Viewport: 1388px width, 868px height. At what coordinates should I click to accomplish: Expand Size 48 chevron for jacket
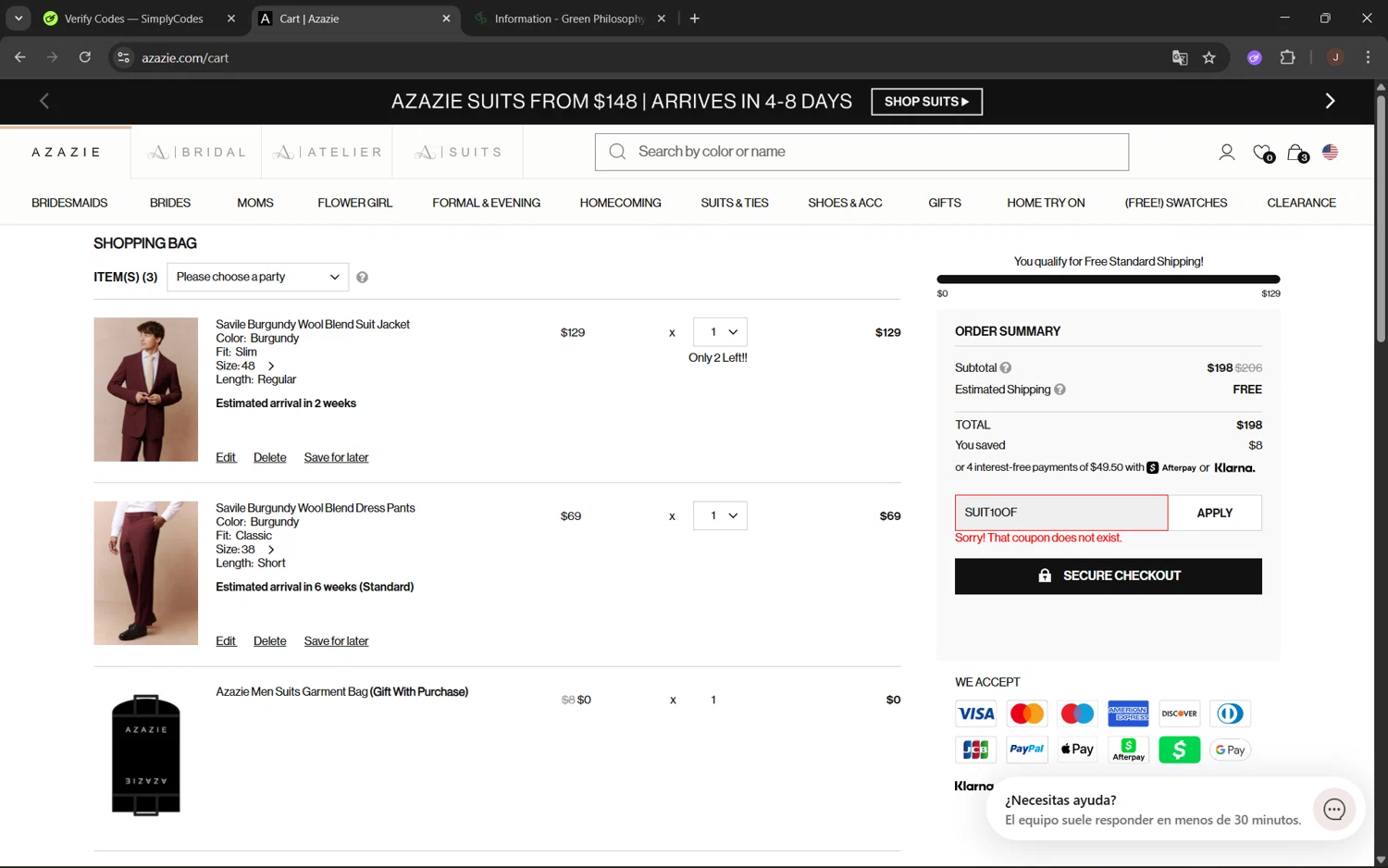(271, 366)
